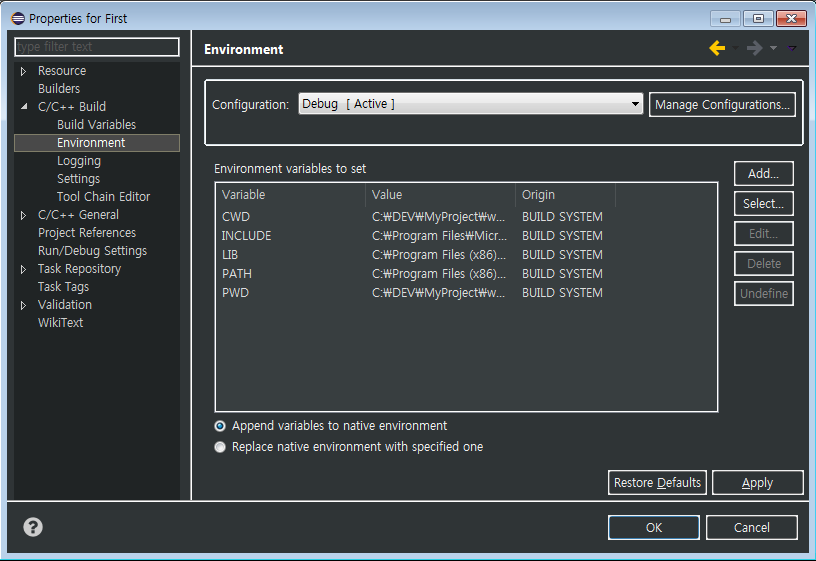This screenshot has width=816, height=561.
Task: Open the Configuration combo box
Action: pos(470,104)
